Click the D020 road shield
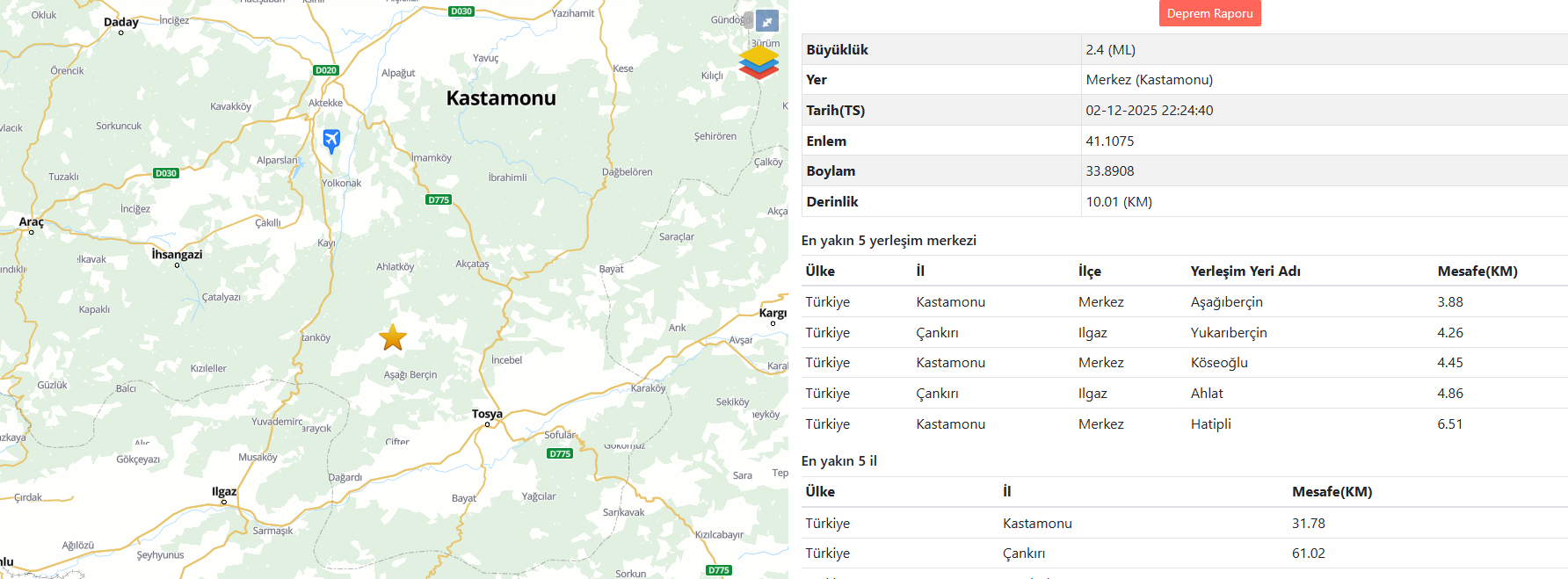 [x=326, y=70]
